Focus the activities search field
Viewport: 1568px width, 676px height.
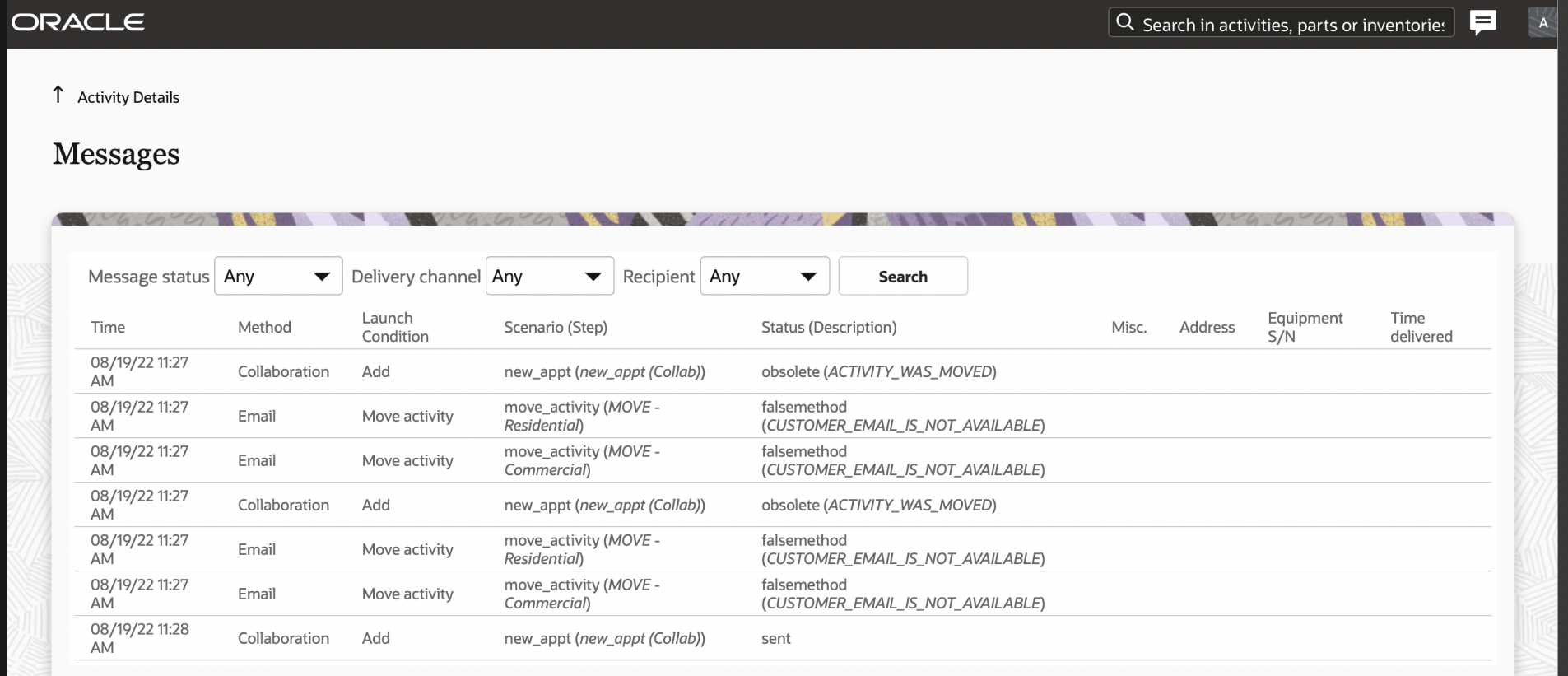[1292, 25]
